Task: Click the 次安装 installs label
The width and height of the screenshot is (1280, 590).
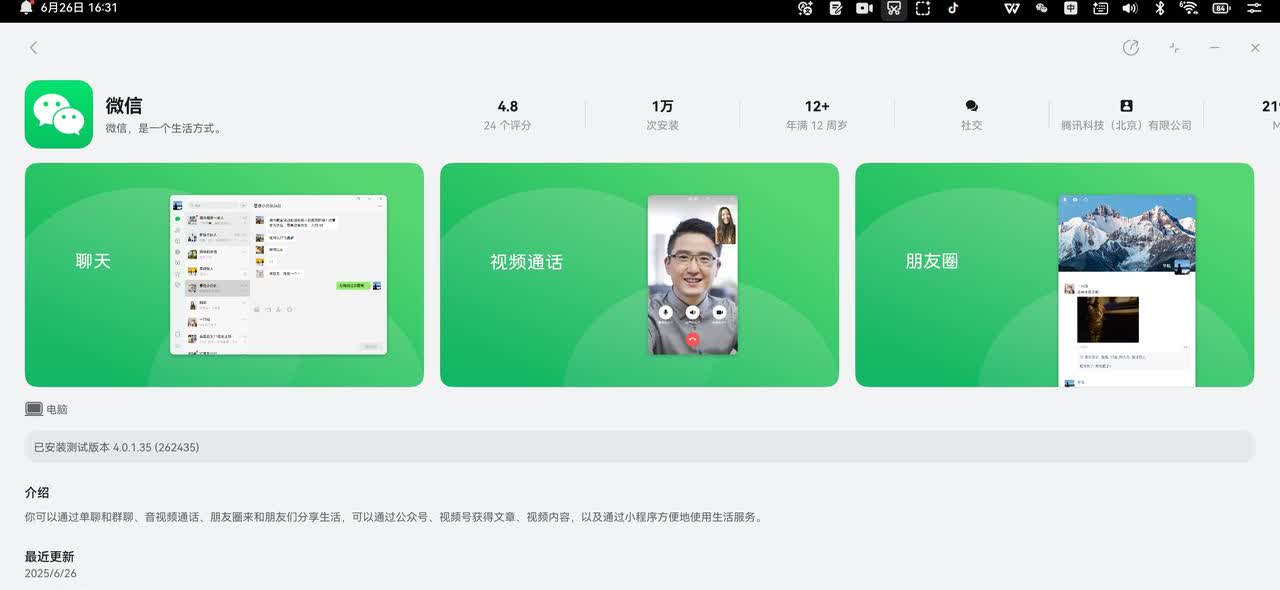Action: [662, 126]
